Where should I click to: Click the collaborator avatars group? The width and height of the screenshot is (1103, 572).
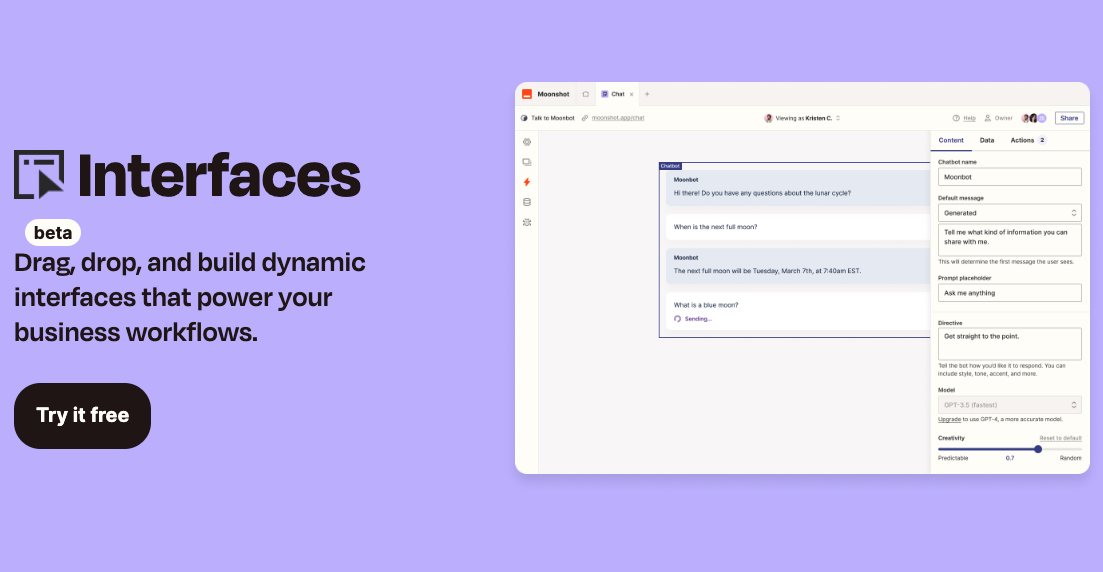tap(1034, 118)
